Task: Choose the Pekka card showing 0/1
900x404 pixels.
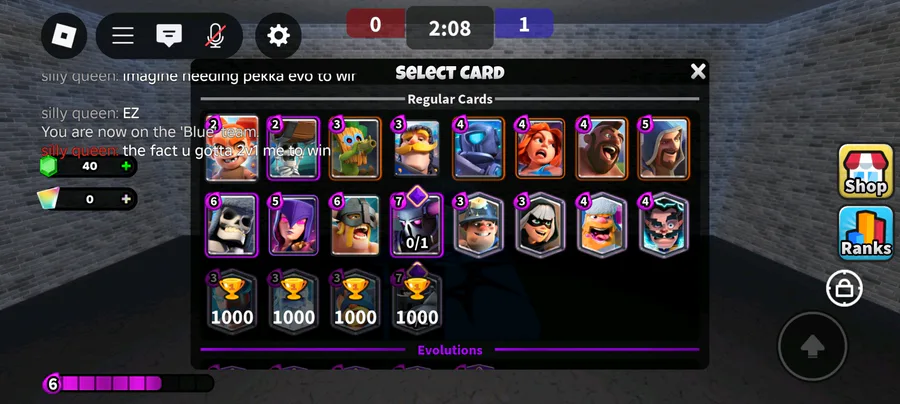Action: pyautogui.click(x=417, y=224)
